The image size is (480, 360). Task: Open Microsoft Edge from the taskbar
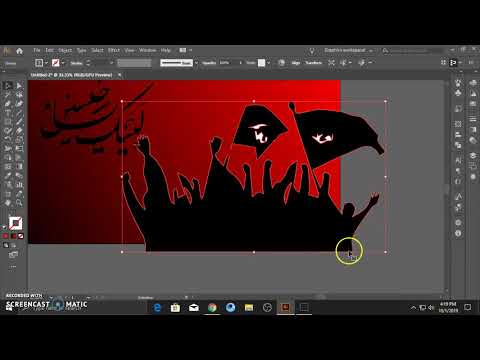(x=157, y=308)
